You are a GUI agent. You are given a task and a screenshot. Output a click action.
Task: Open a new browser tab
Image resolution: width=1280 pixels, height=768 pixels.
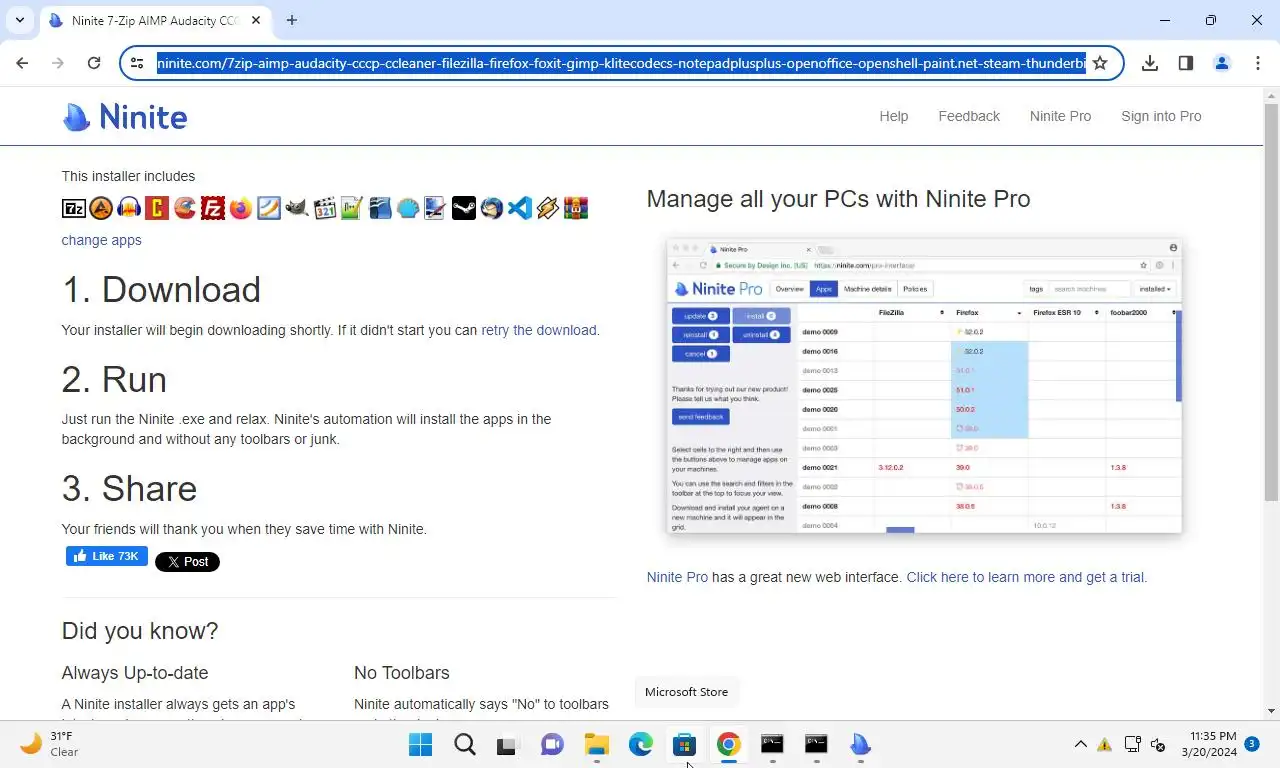pos(292,20)
